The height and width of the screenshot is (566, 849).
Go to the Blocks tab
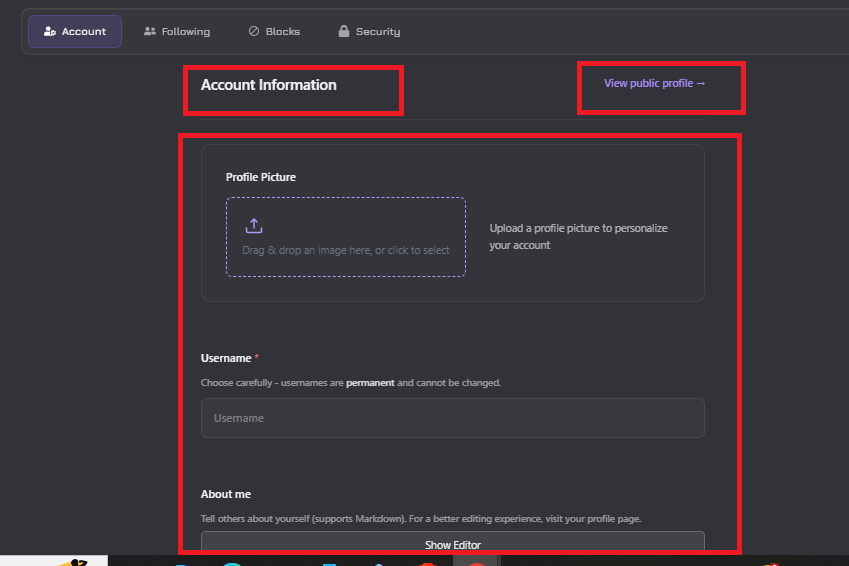point(274,32)
